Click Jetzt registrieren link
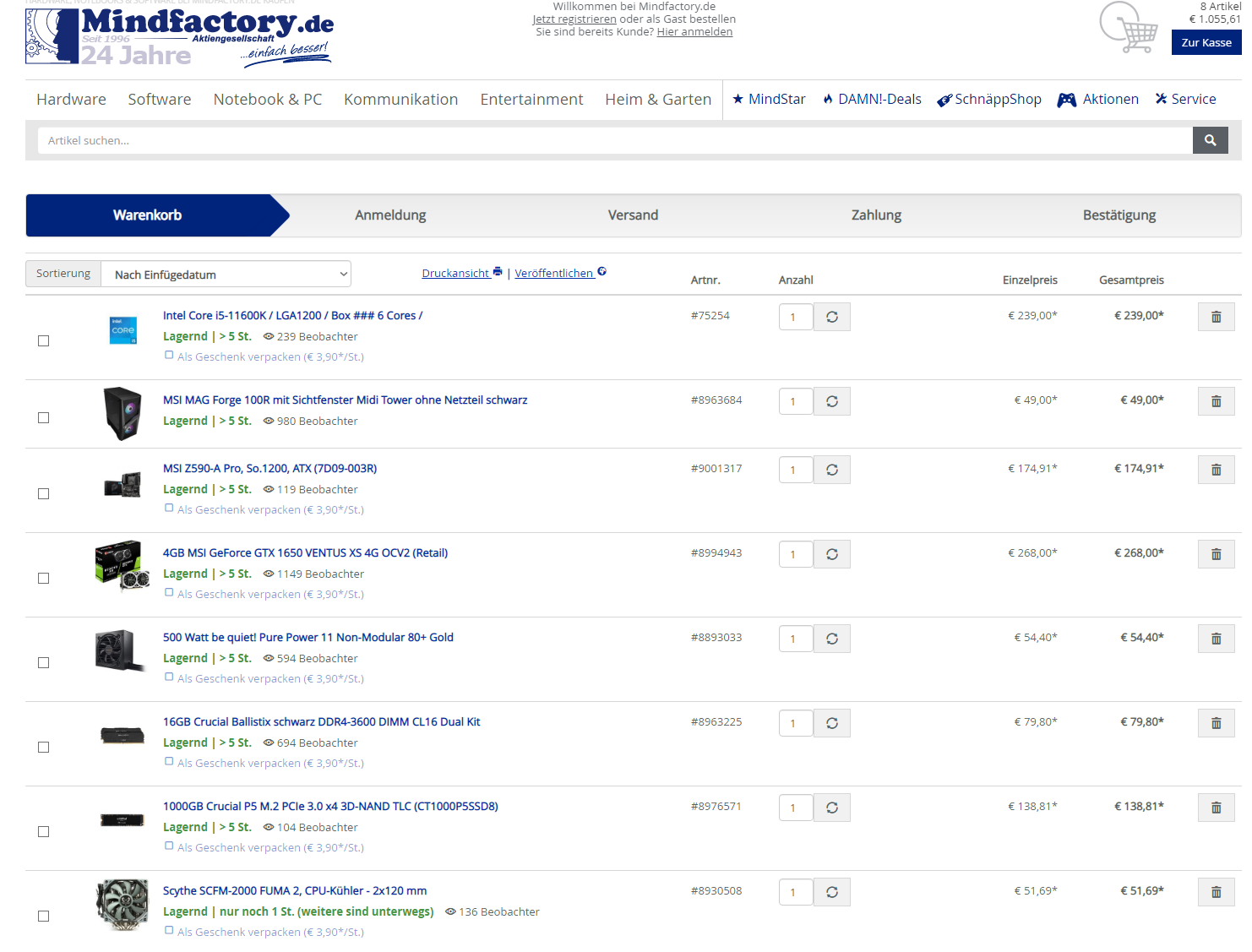This screenshot has height=952, width=1252. click(574, 19)
